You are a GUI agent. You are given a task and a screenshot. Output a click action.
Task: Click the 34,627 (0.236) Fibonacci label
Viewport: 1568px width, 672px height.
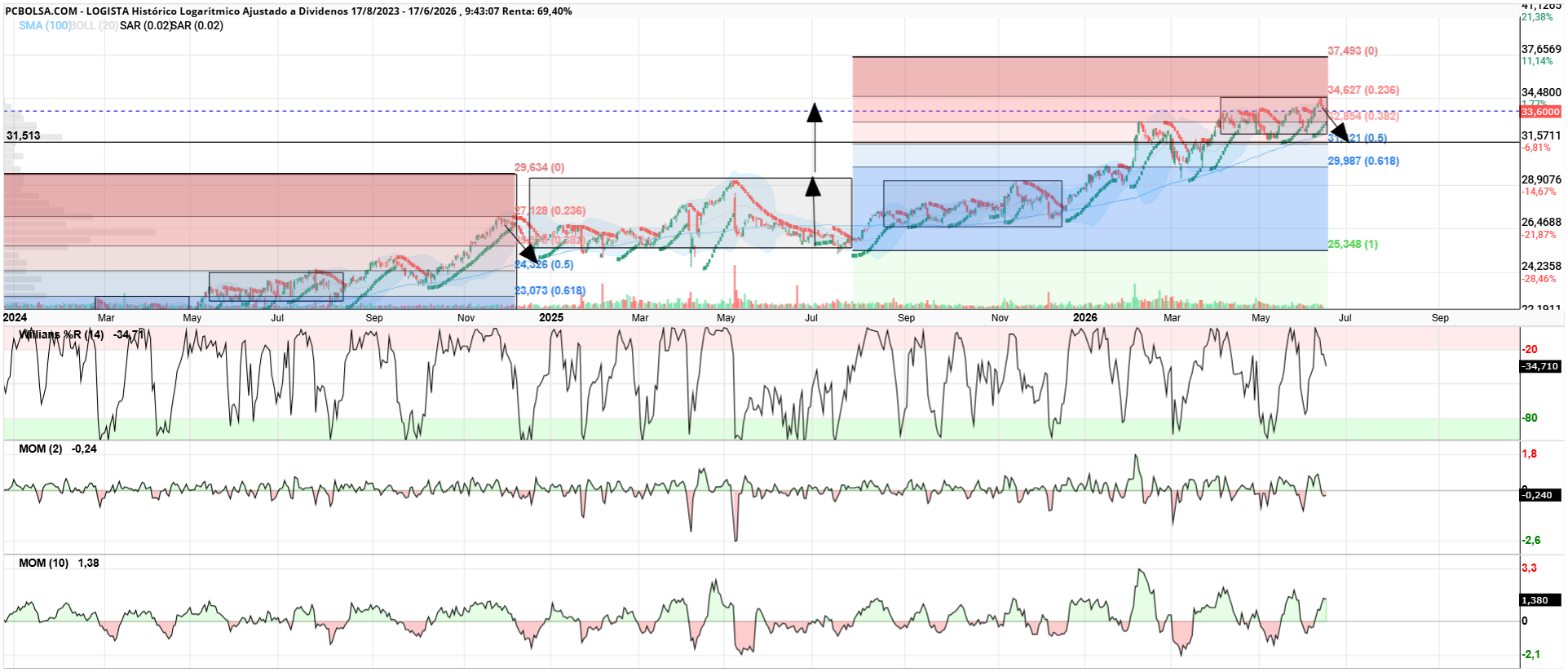pyautogui.click(x=1363, y=90)
